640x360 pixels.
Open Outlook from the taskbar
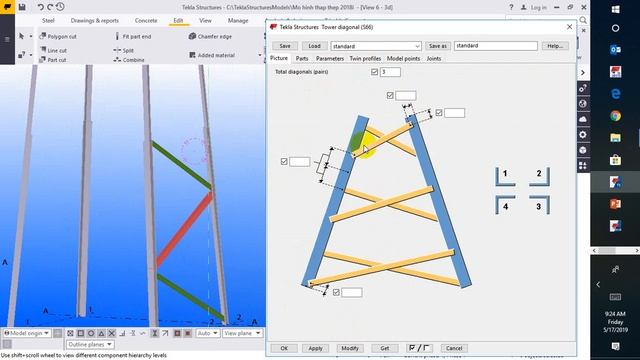coord(616,50)
